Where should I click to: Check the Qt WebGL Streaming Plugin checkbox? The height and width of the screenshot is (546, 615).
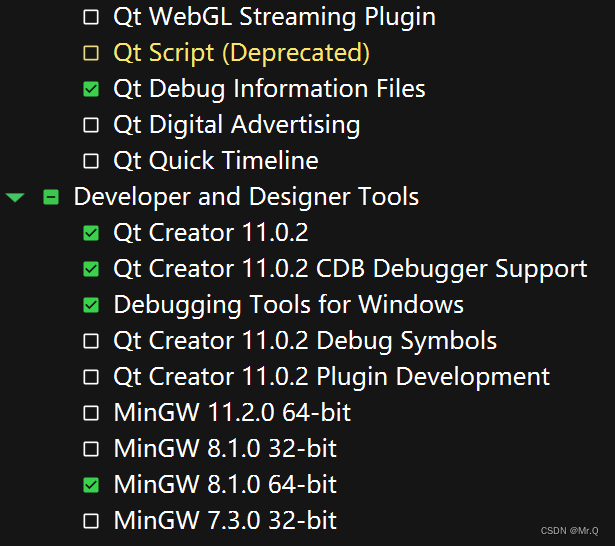click(91, 17)
